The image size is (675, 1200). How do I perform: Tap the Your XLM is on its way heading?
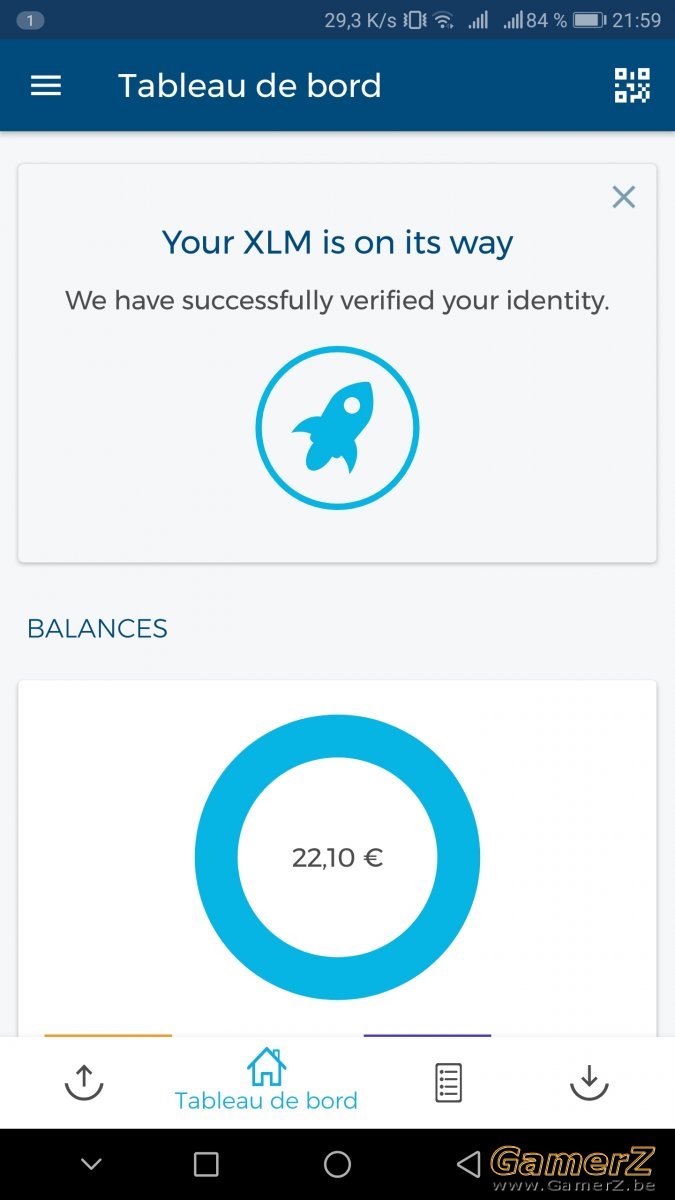tap(337, 242)
